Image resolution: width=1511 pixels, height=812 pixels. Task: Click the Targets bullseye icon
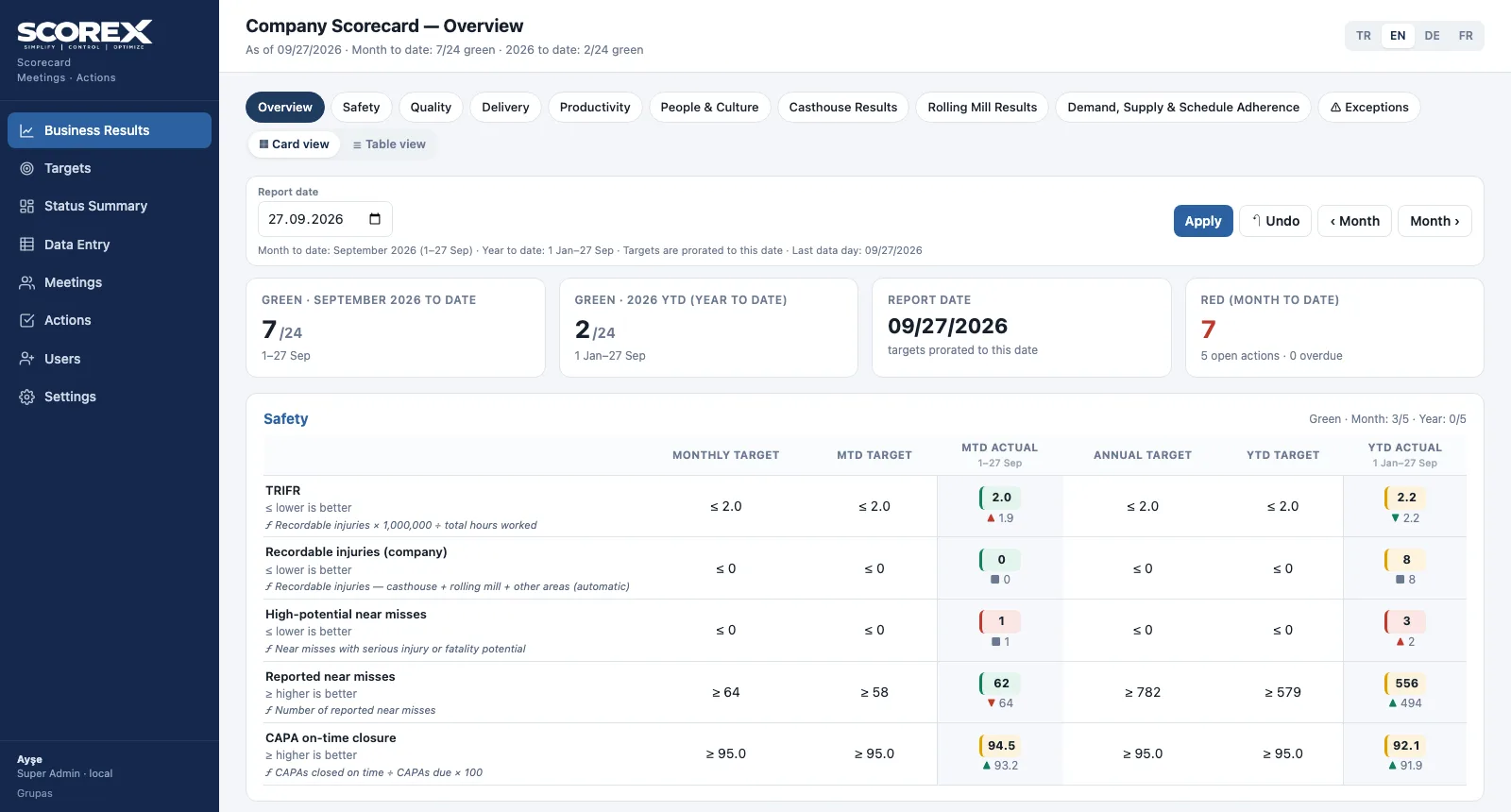pyautogui.click(x=27, y=168)
